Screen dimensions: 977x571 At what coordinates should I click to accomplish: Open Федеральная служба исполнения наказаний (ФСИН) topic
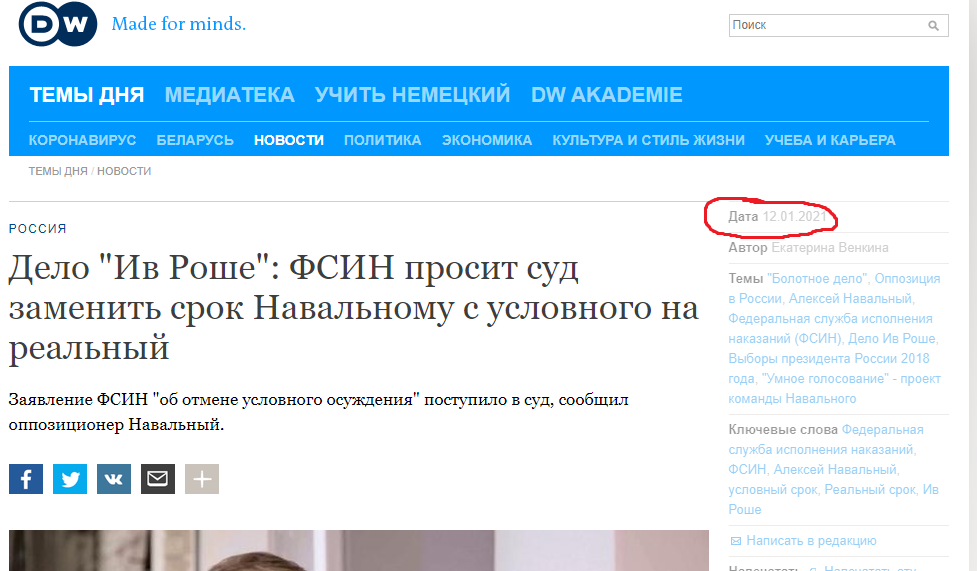830,329
